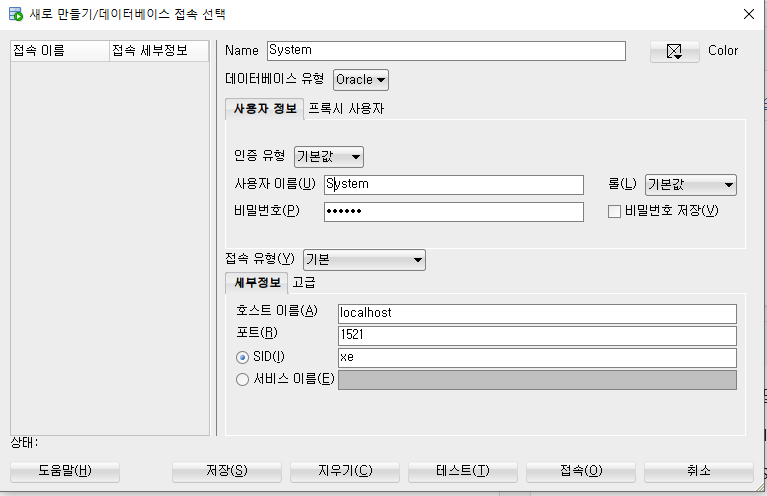Switch to the 고급 tab
This screenshot has width=767, height=496.
(304, 283)
